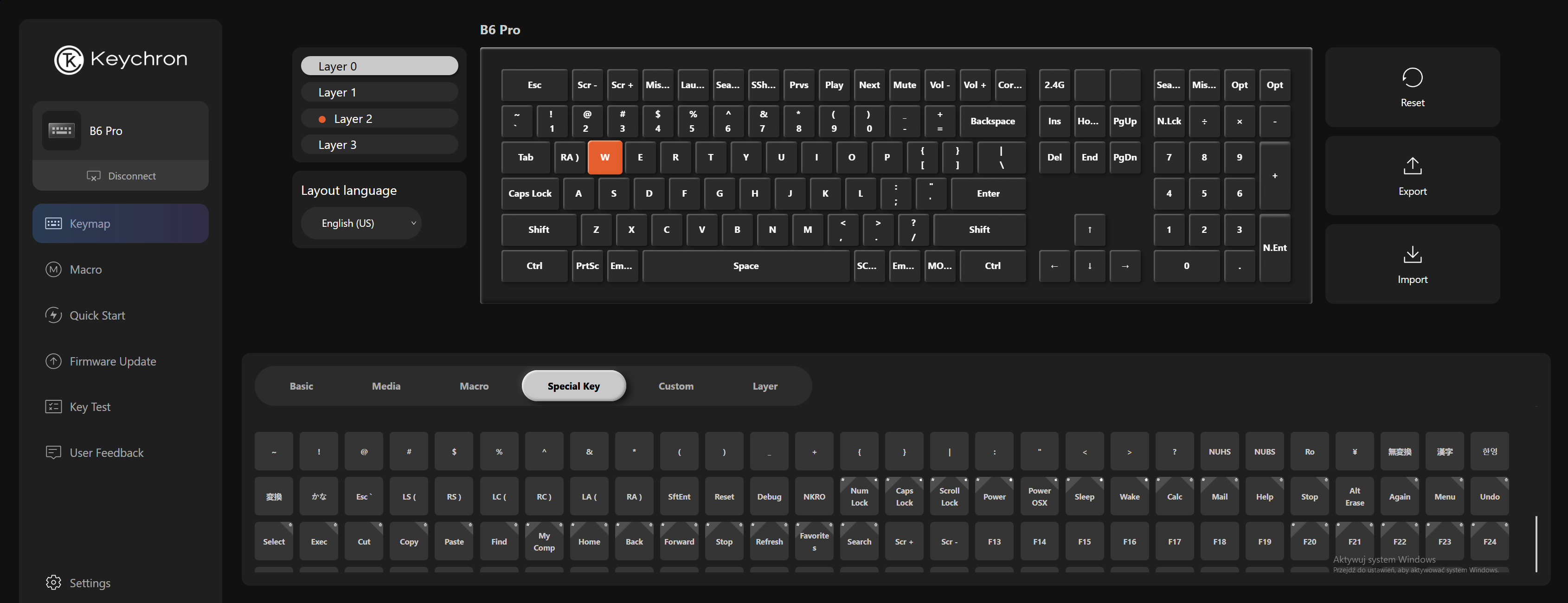Open Quick Start from the sidebar
The height and width of the screenshot is (603, 1568).
(x=121, y=315)
